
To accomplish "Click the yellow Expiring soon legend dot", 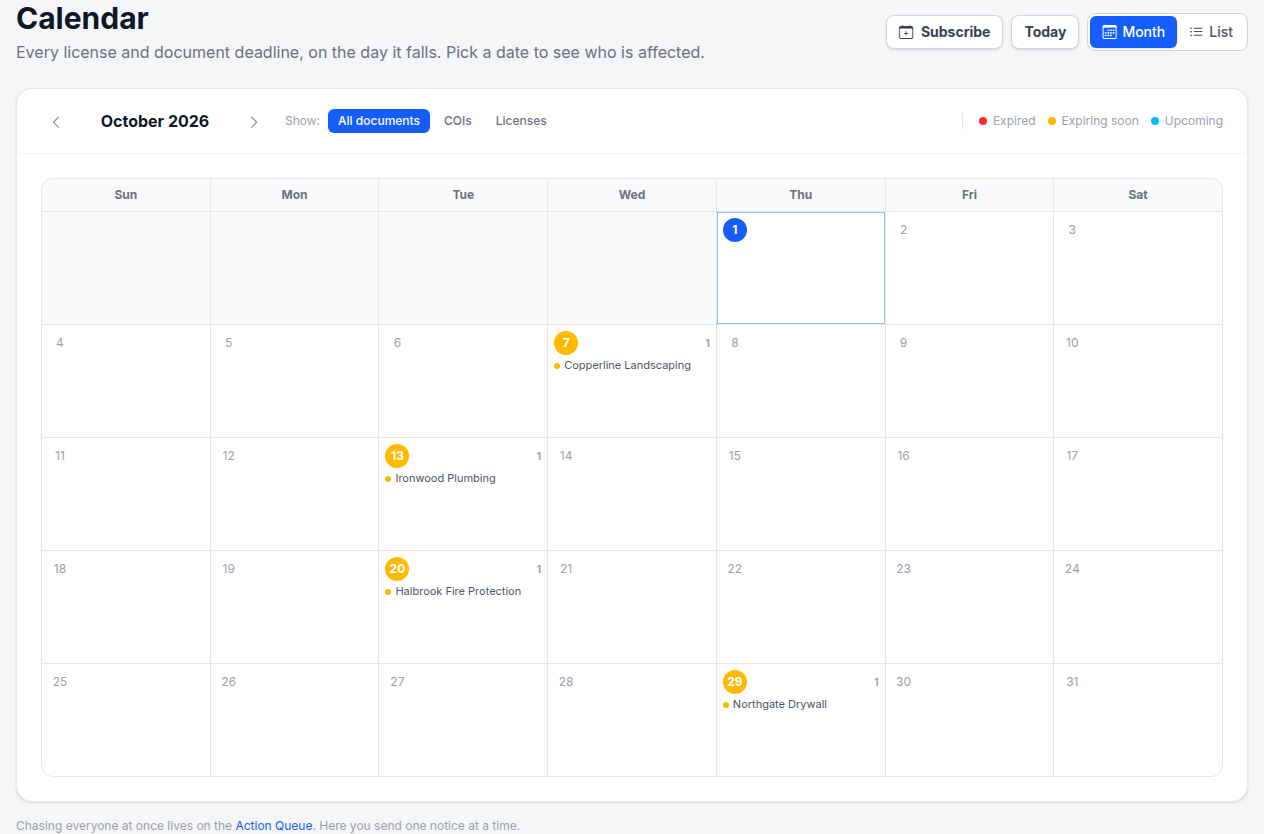I will (x=1052, y=121).
